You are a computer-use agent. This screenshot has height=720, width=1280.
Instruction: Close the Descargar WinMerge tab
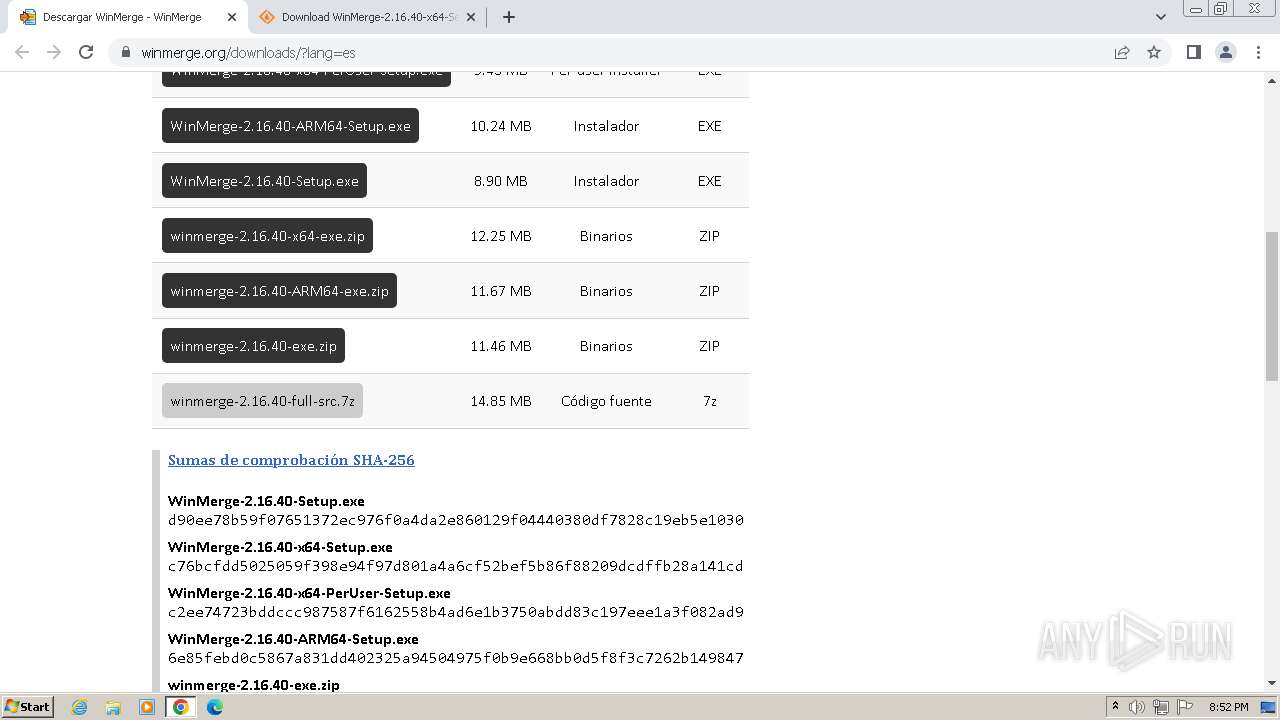tap(232, 17)
